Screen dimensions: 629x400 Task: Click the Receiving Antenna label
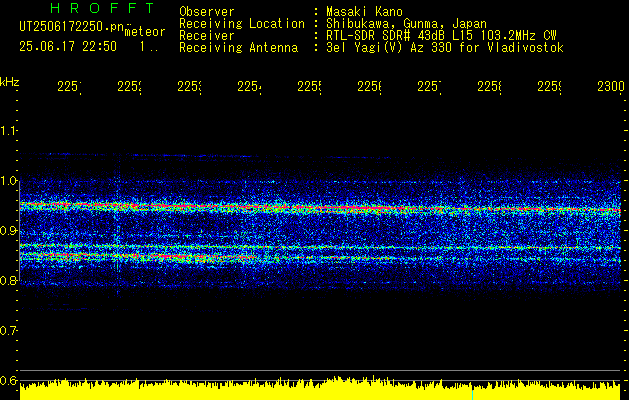point(239,48)
